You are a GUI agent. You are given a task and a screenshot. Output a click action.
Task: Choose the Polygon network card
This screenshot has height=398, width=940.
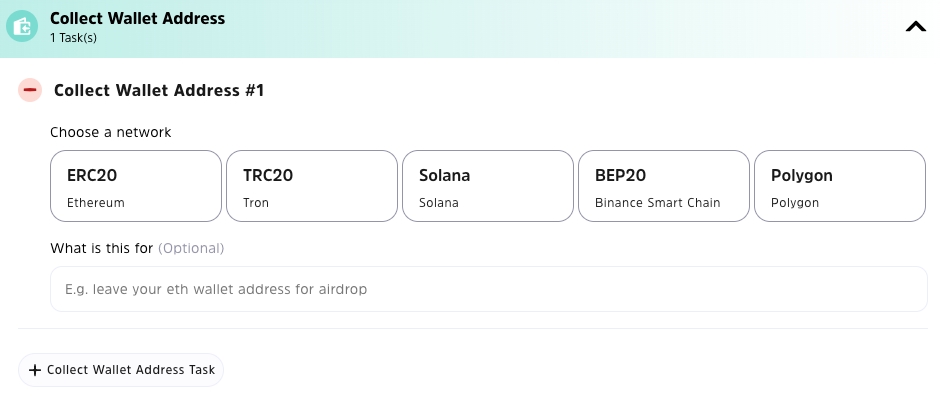point(840,186)
